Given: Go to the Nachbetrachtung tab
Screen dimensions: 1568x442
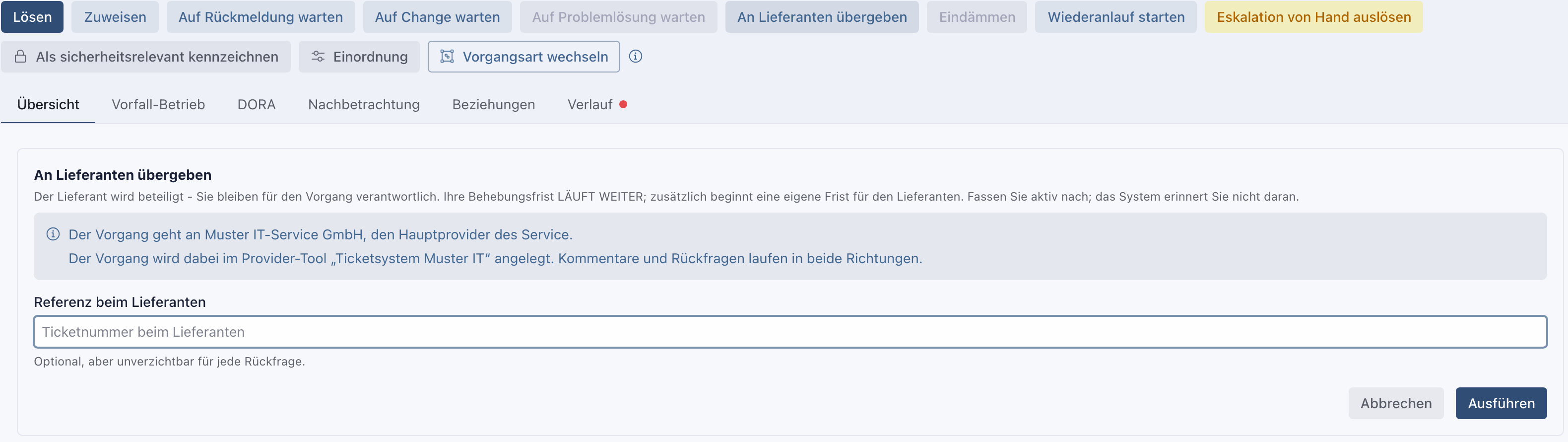Looking at the screenshot, I should click(x=364, y=105).
